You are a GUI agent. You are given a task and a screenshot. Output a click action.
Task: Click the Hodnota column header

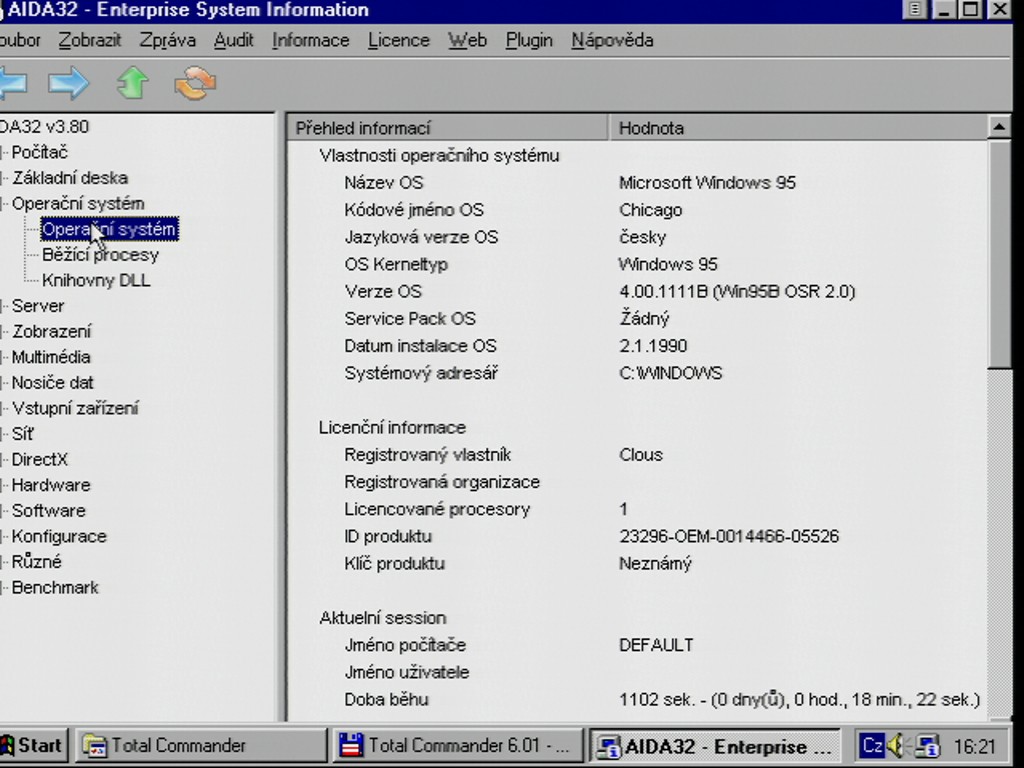[x=798, y=128]
